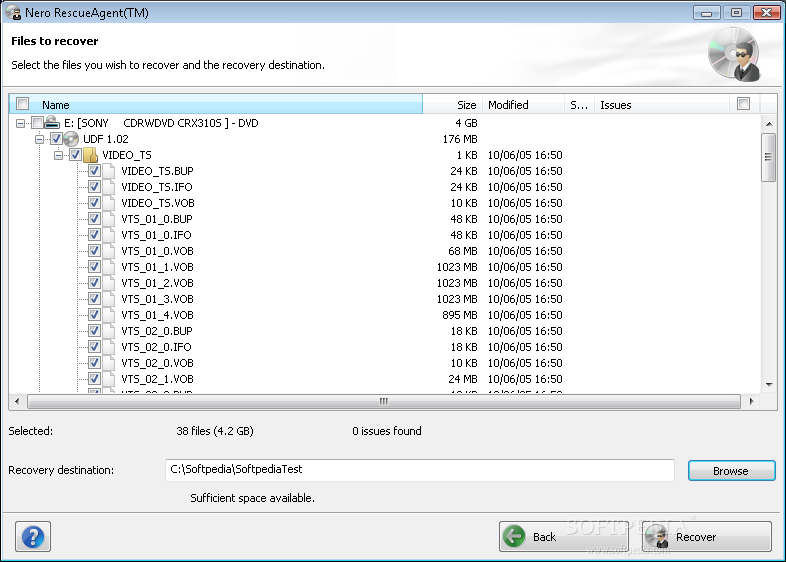
Task: Click the file icon of VTS_01_0.IFO
Action: point(109,235)
